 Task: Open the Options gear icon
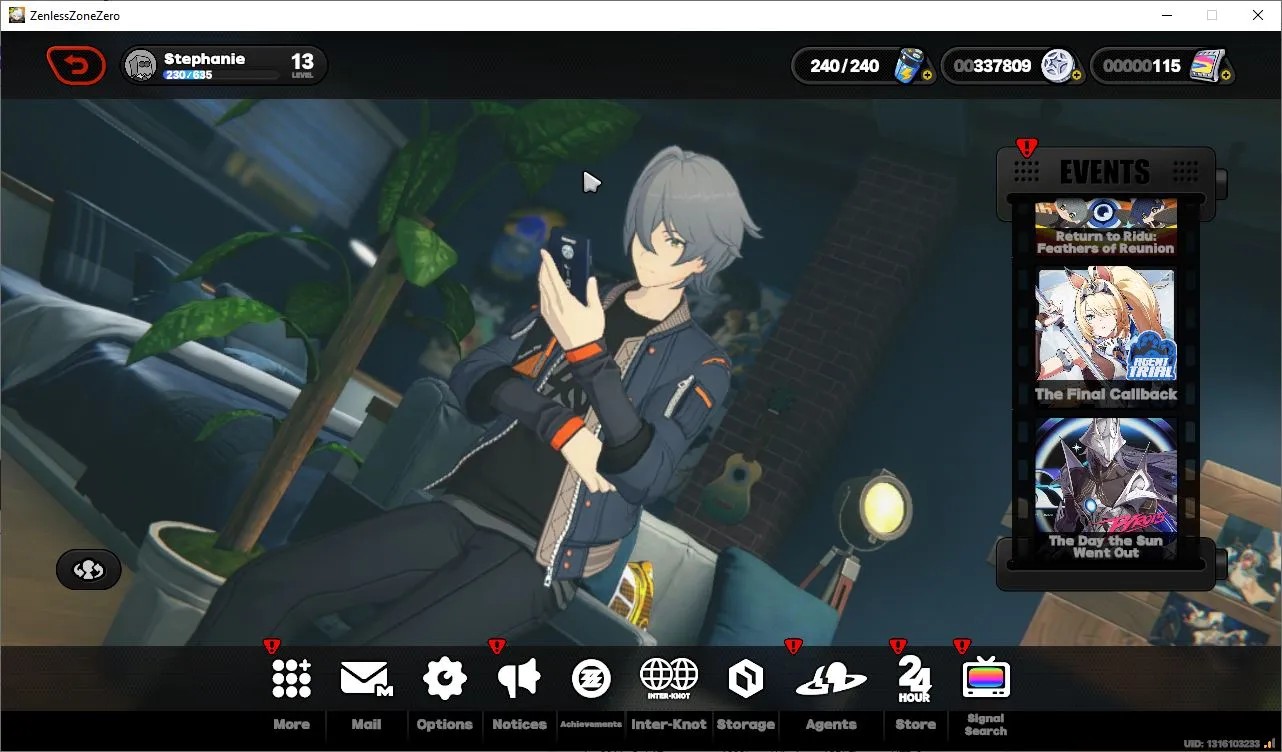click(x=445, y=679)
